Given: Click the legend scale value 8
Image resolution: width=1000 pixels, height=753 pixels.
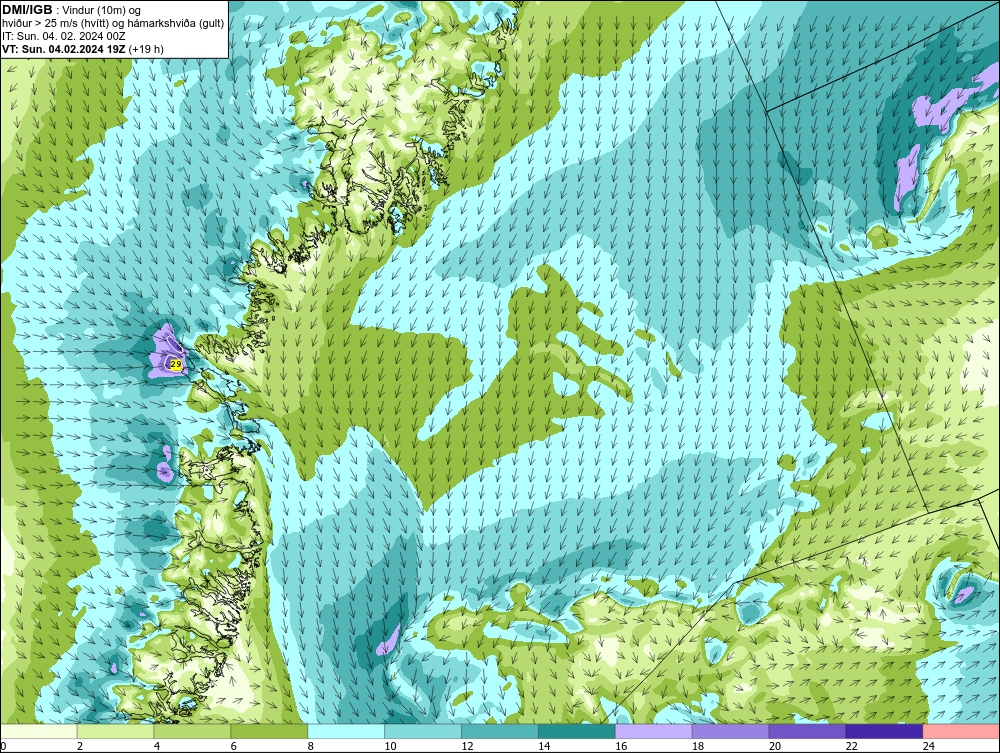Looking at the screenshot, I should (311, 746).
